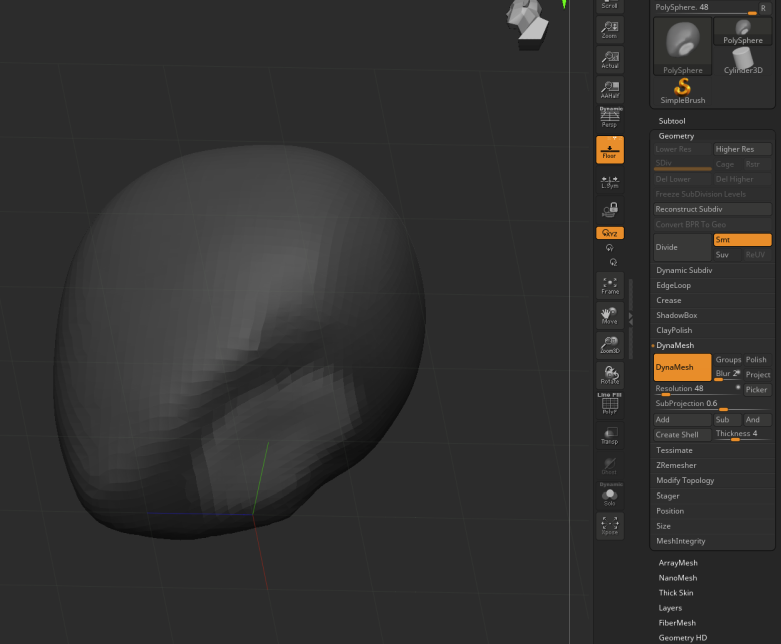This screenshot has height=644, width=781.
Task: Open the ArrayMesh panel
Action: pyautogui.click(x=678, y=563)
